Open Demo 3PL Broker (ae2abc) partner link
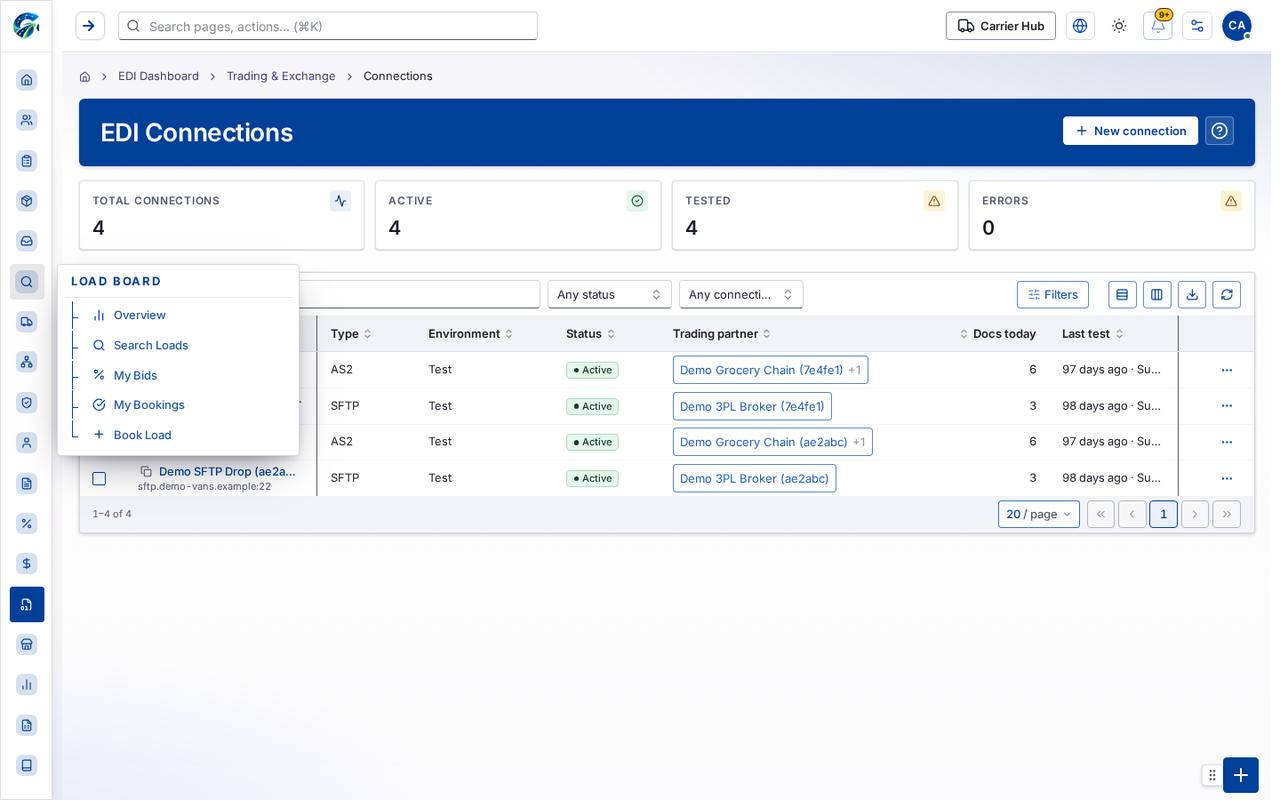Screen dimensions: 1280x800 click(x=755, y=478)
